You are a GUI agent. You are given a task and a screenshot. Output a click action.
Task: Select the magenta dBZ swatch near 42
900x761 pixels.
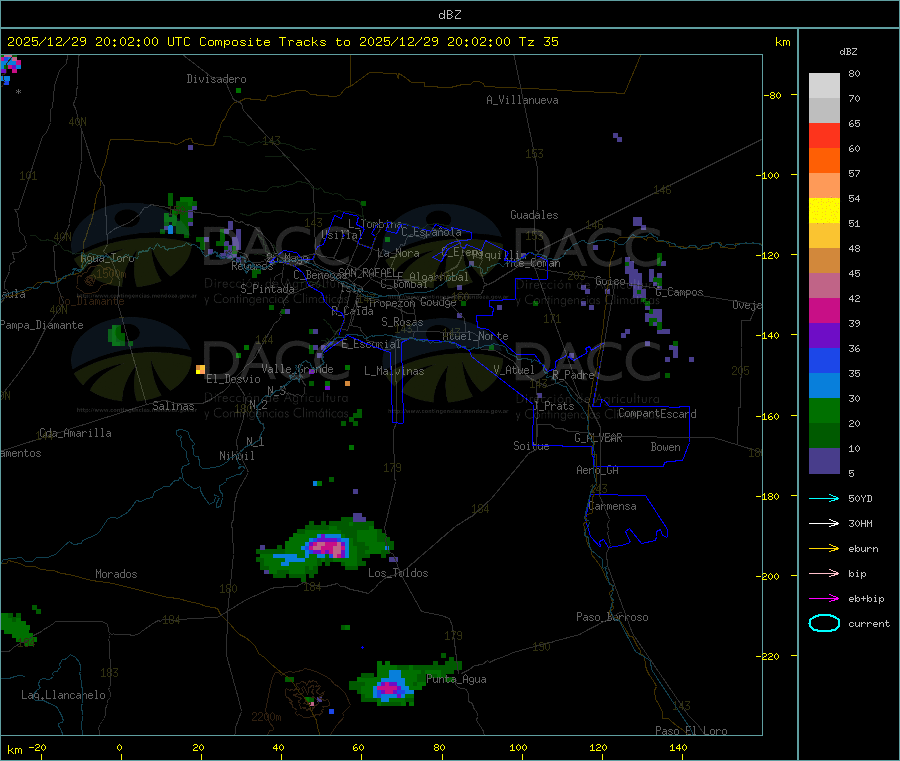tap(824, 310)
